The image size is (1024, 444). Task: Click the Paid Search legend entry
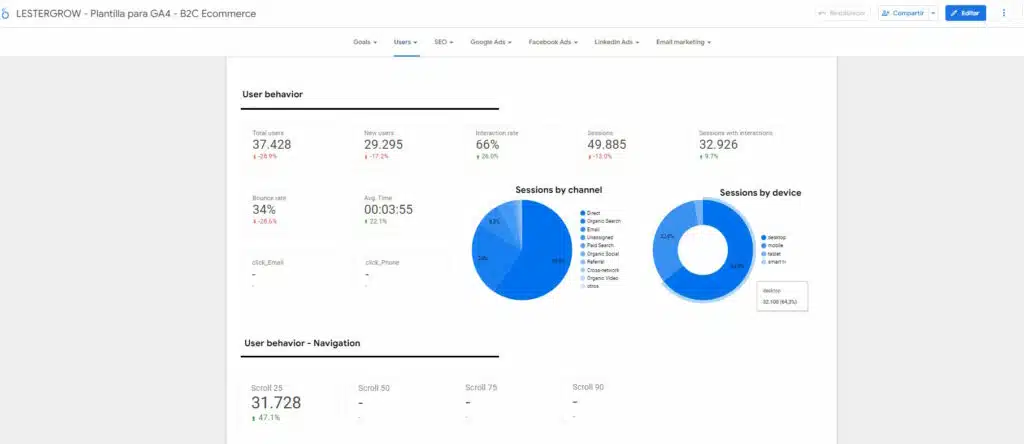(x=596, y=246)
